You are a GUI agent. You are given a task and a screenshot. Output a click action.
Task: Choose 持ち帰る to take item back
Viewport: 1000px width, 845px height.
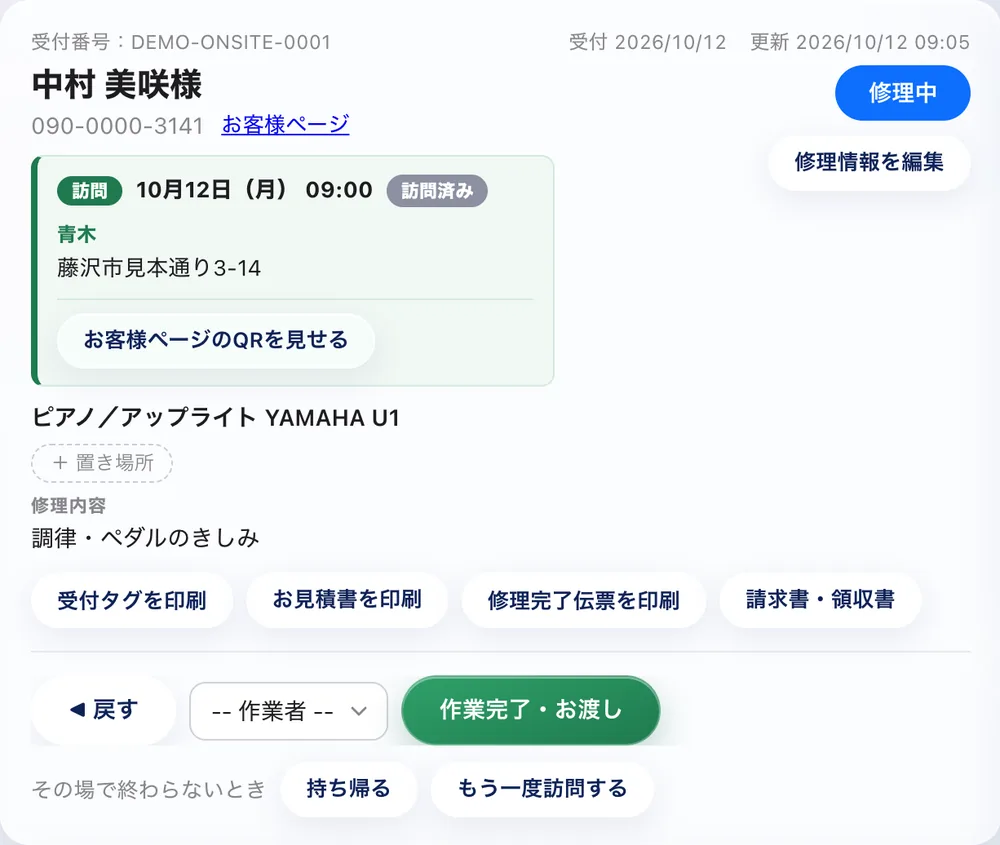click(x=348, y=789)
